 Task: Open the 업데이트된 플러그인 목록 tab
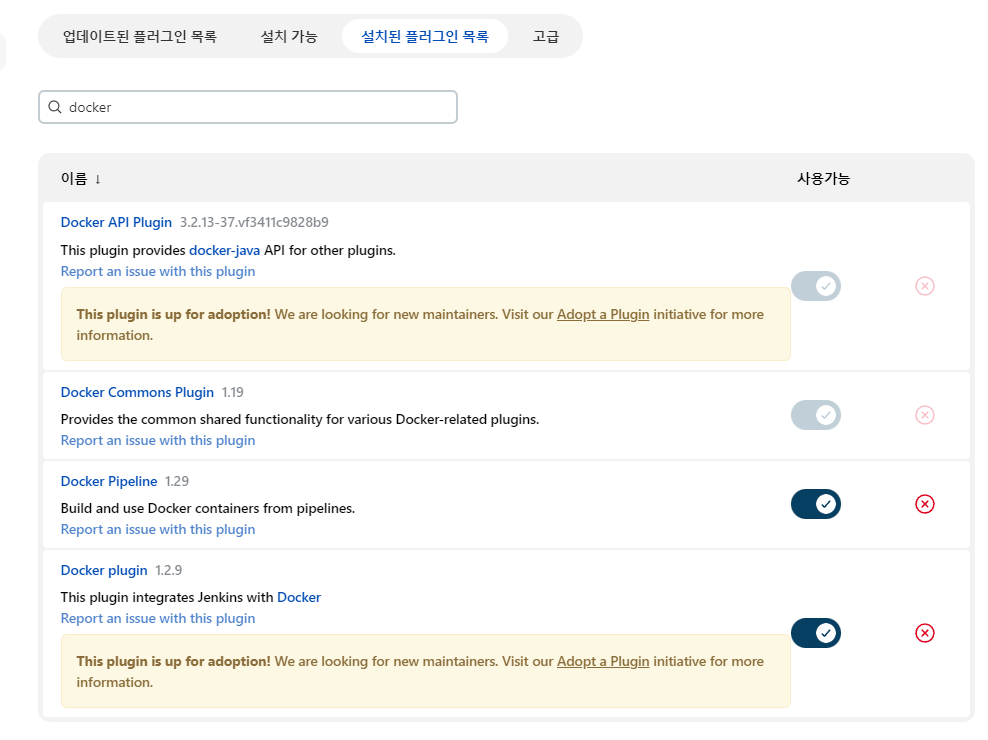(140, 37)
